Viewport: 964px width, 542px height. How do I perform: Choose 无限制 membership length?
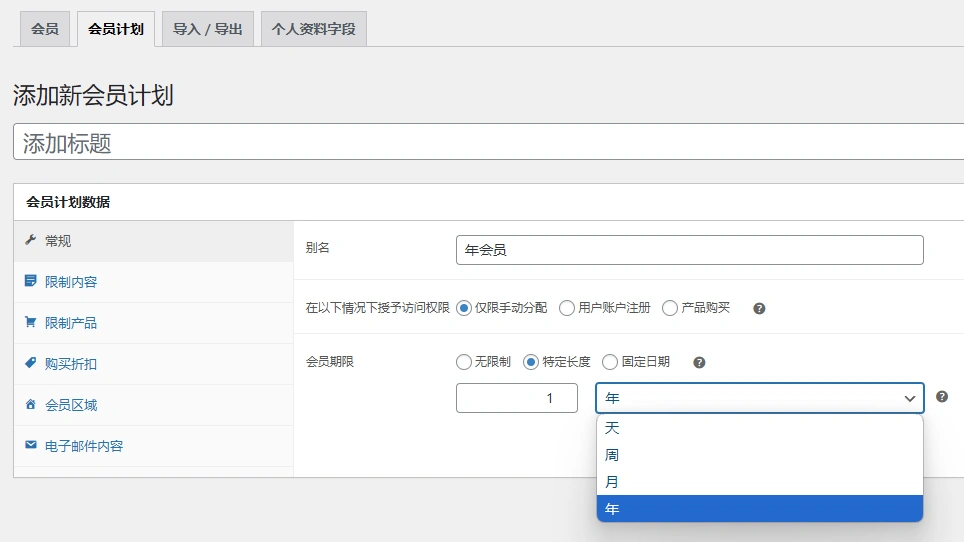(464, 362)
